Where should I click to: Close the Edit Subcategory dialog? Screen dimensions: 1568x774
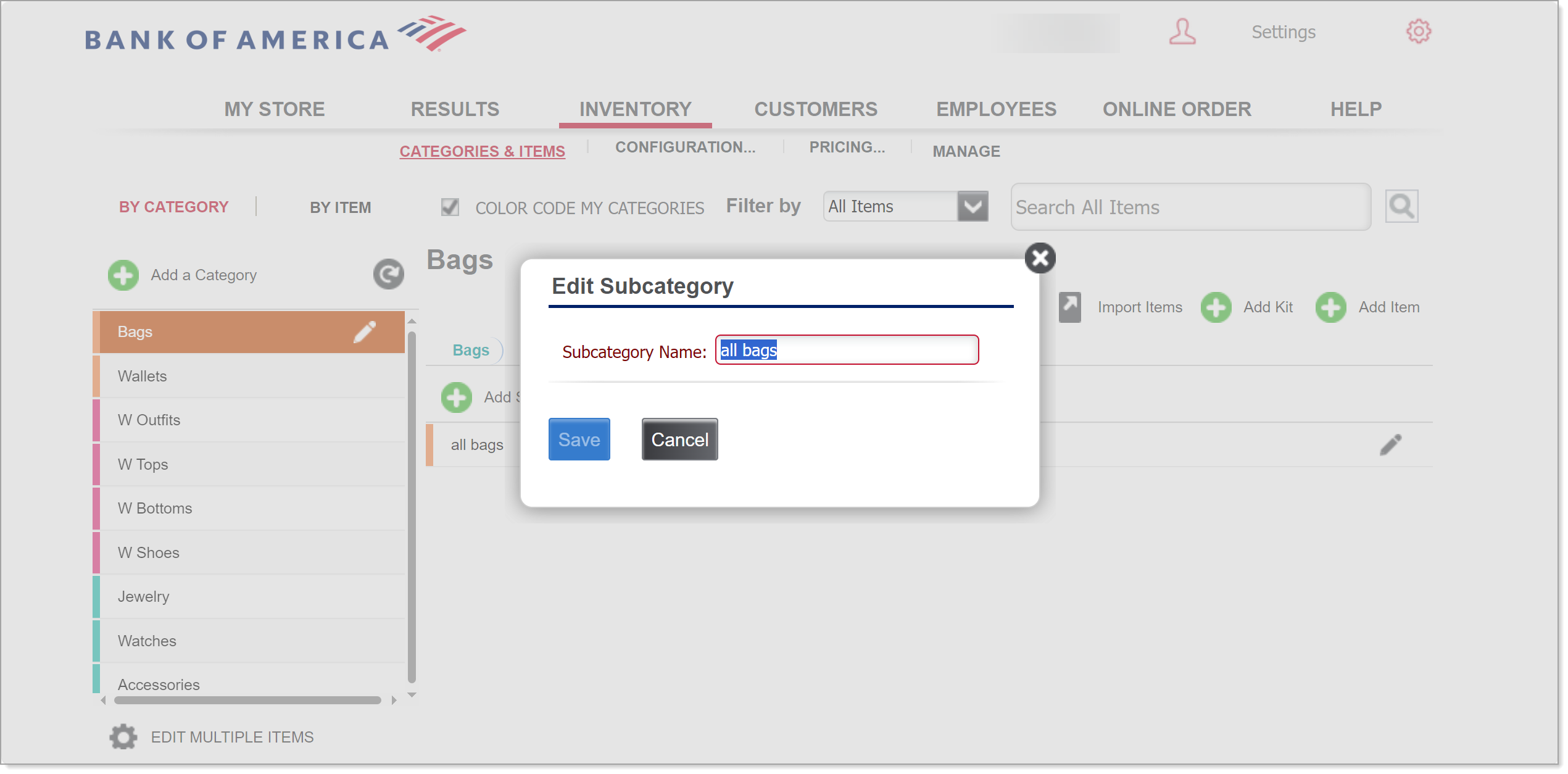1040,258
